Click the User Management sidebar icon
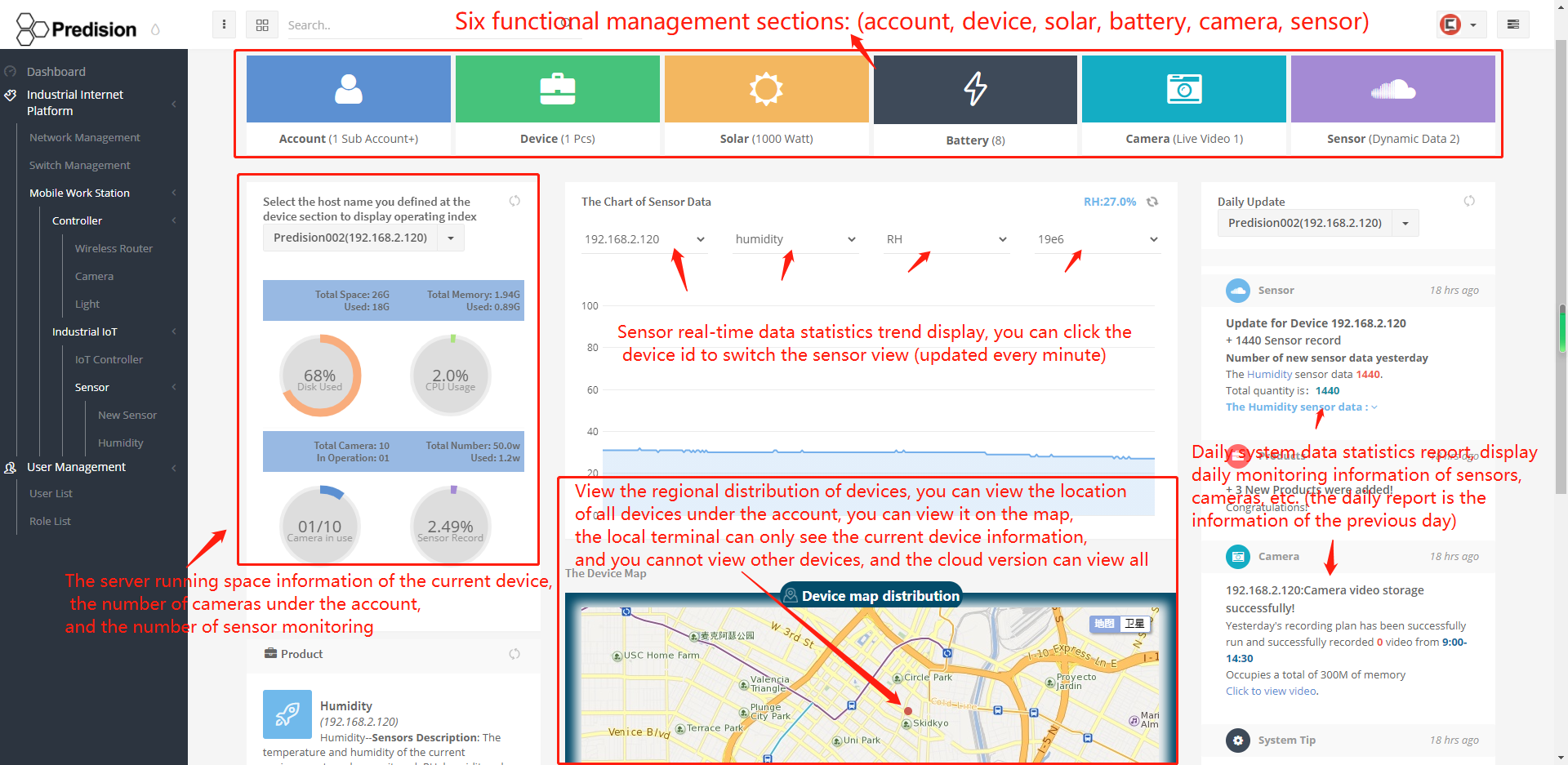Screen dimensions: 1568x765 tap(11, 468)
